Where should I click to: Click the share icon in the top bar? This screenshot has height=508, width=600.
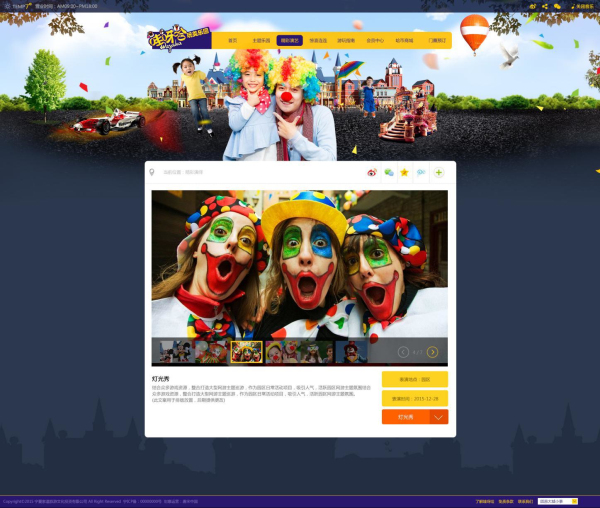click(545, 6)
